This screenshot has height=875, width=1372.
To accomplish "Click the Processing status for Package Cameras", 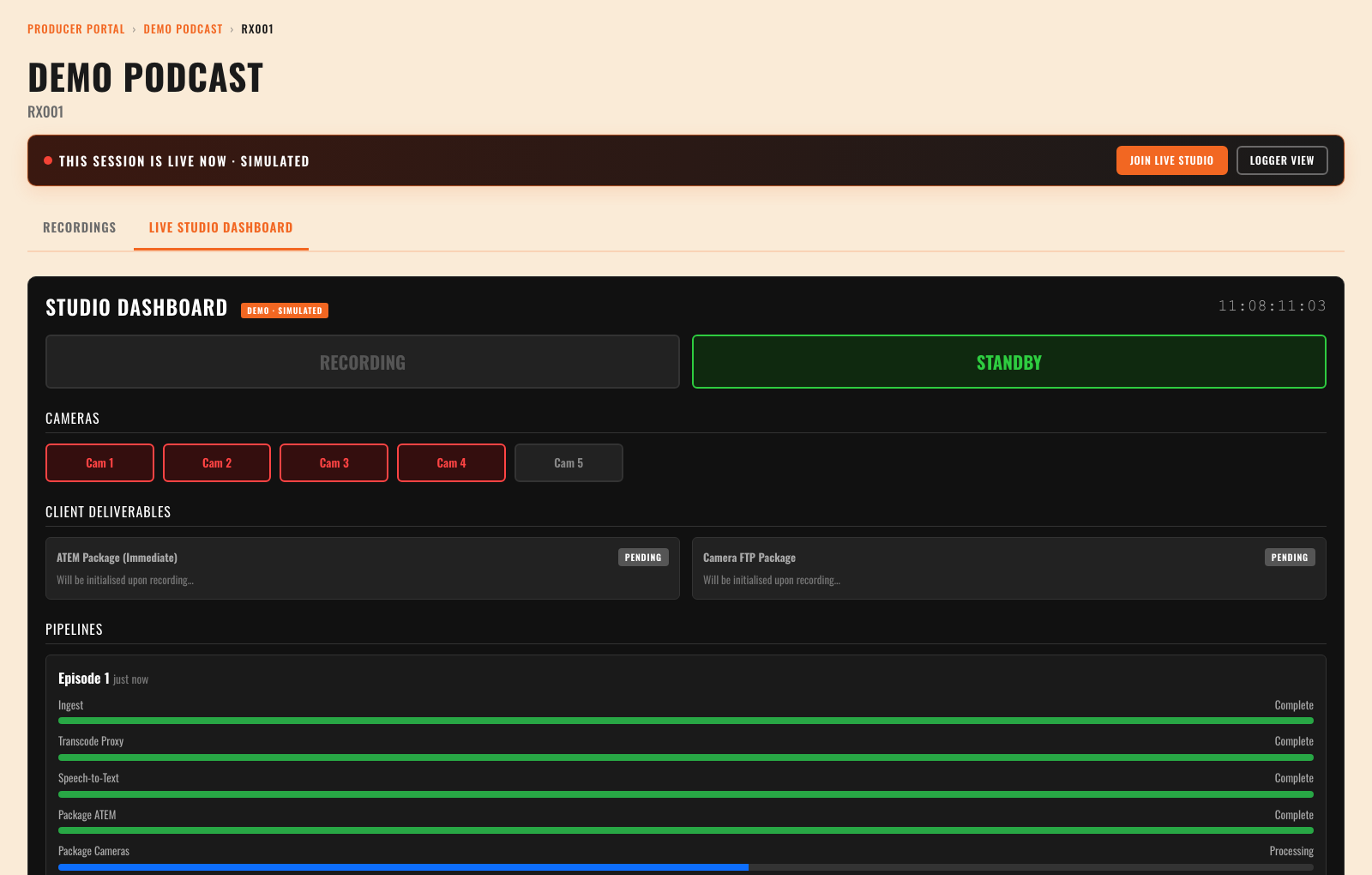I will 1291,851.
